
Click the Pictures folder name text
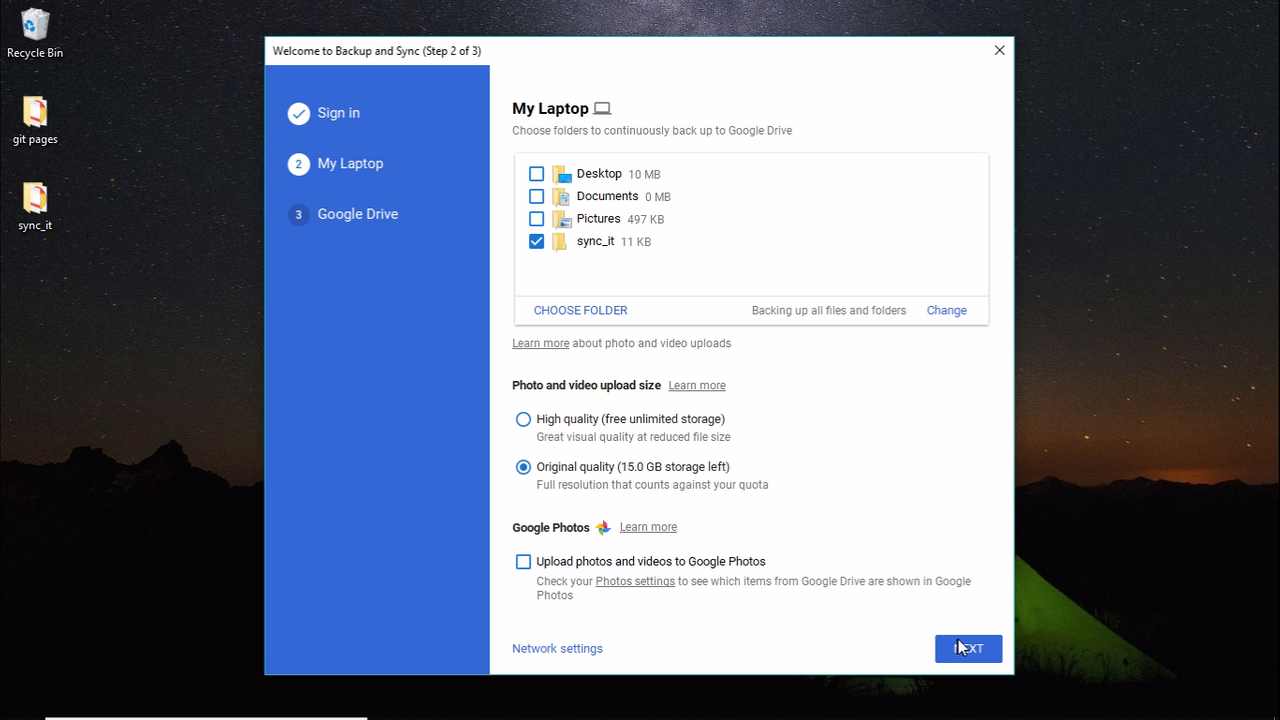tap(598, 219)
